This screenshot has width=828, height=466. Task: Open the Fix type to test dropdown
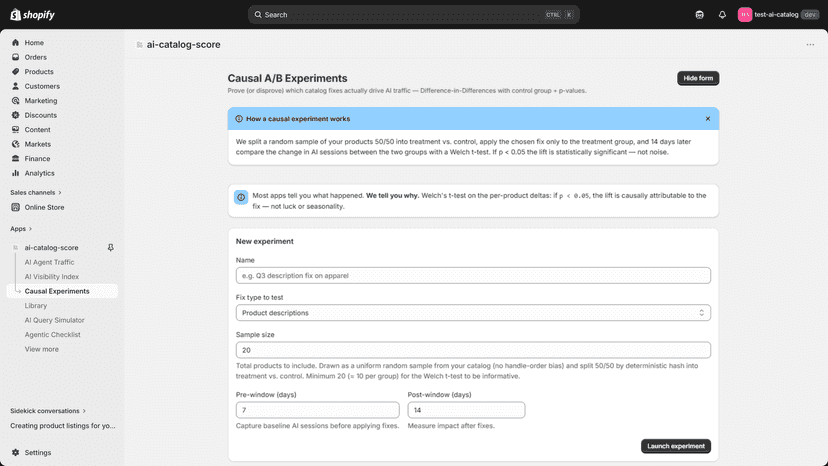473,313
